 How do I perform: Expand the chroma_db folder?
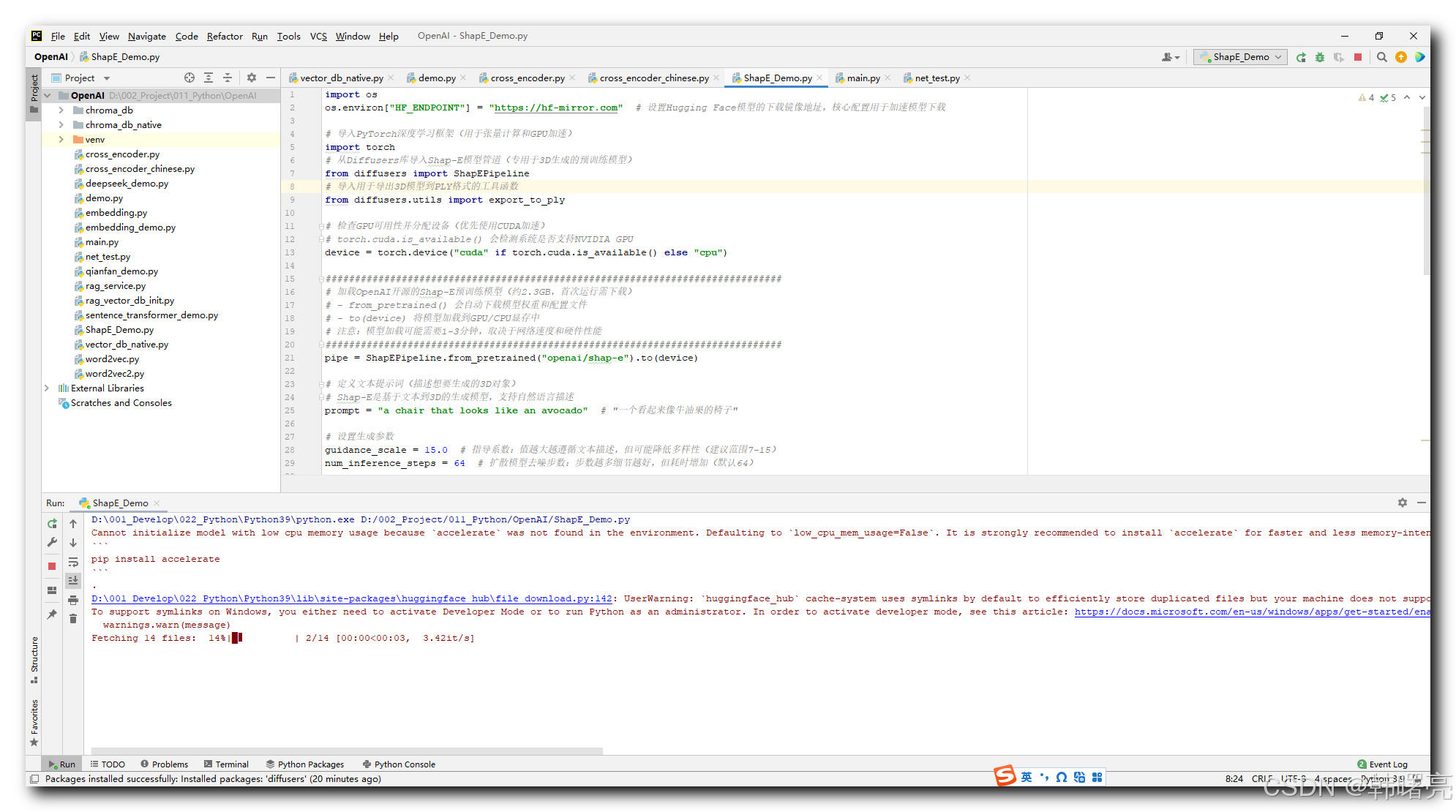[x=61, y=110]
